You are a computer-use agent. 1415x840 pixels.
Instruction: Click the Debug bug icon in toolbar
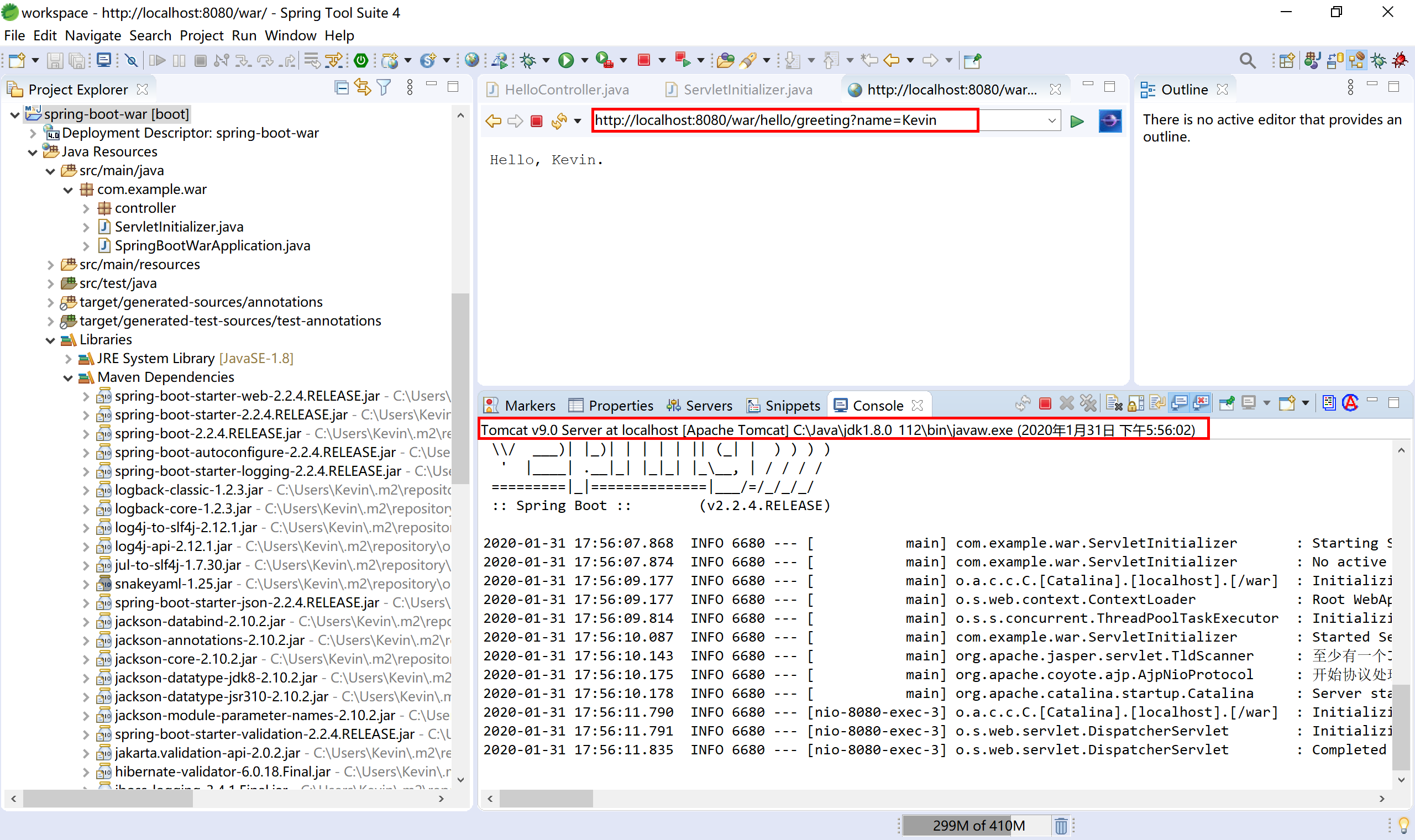(x=528, y=60)
